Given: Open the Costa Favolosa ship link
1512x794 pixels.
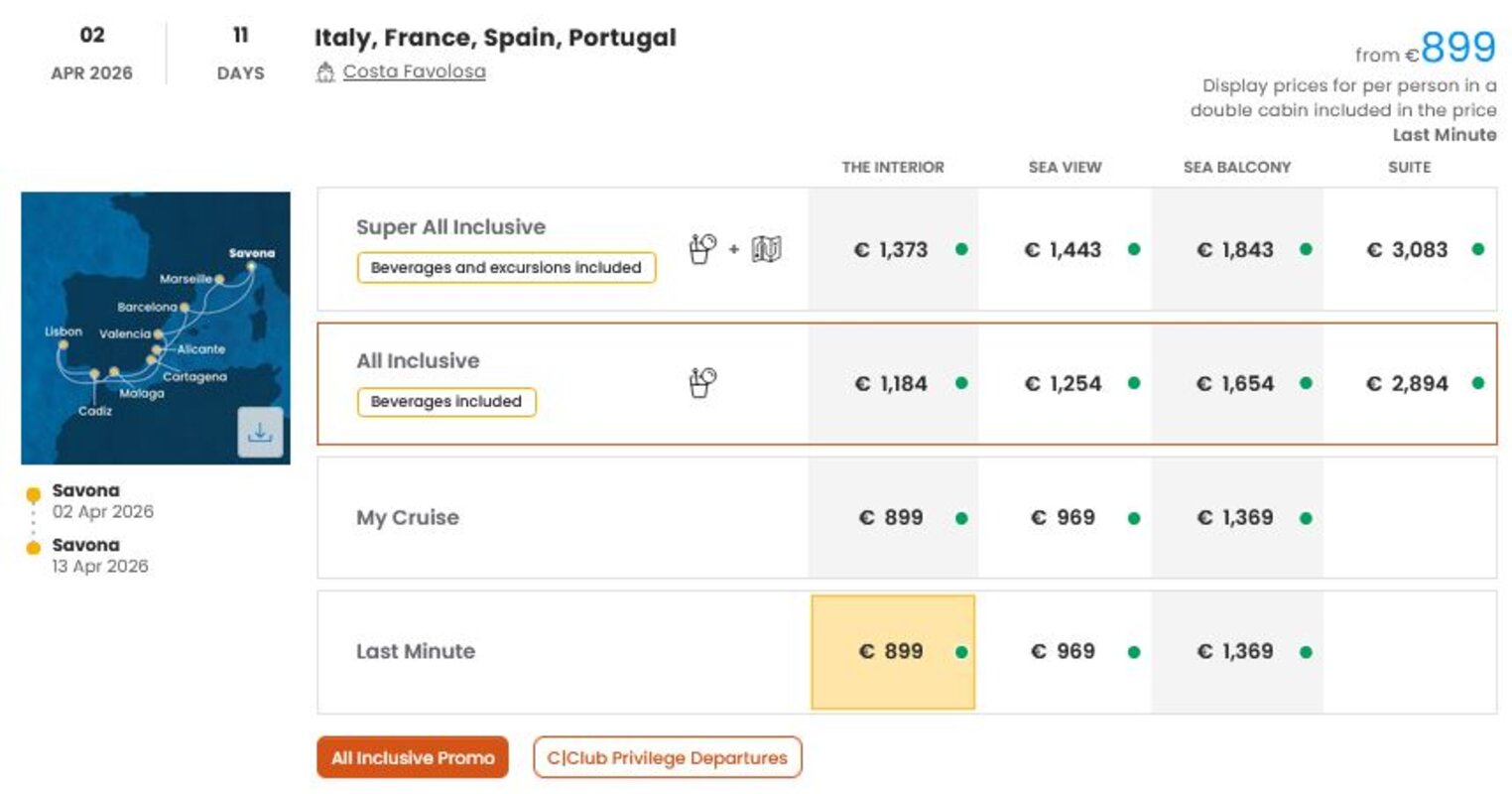Looking at the screenshot, I should pos(414,71).
